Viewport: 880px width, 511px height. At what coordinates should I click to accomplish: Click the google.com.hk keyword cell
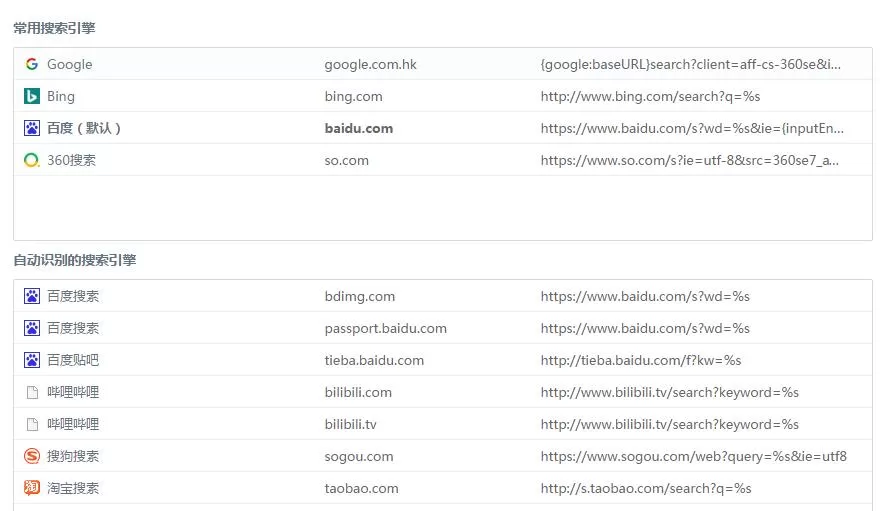pyautogui.click(x=370, y=65)
